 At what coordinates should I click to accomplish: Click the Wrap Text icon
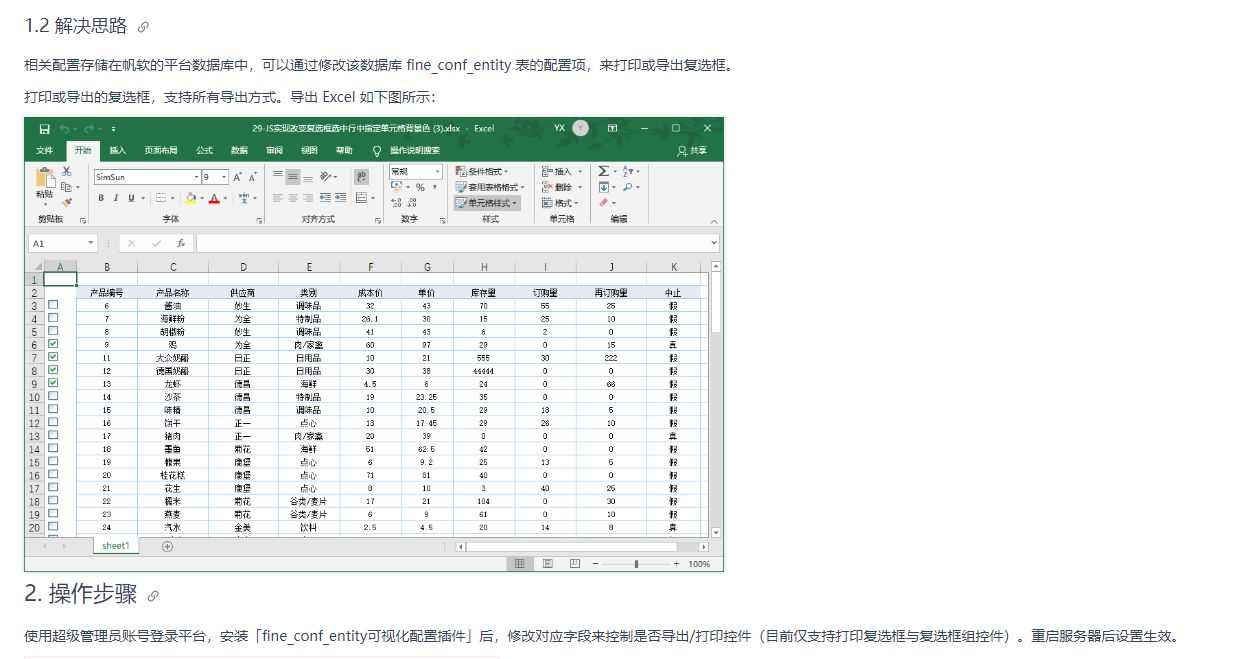(362, 177)
